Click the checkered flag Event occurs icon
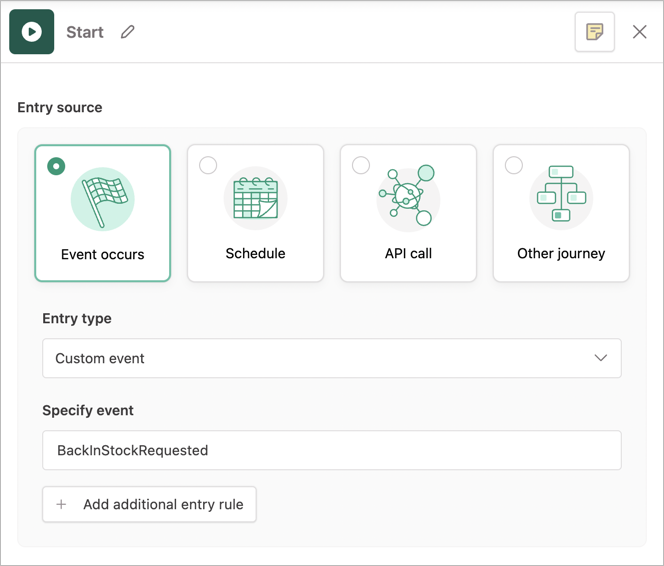The width and height of the screenshot is (664, 566). click(102, 199)
